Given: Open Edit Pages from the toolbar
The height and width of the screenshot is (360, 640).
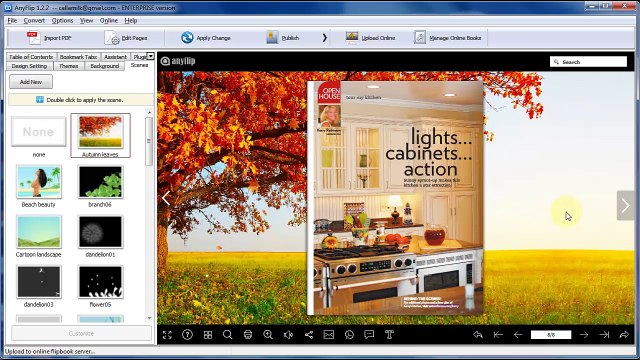Looking at the screenshot, I should (126, 38).
